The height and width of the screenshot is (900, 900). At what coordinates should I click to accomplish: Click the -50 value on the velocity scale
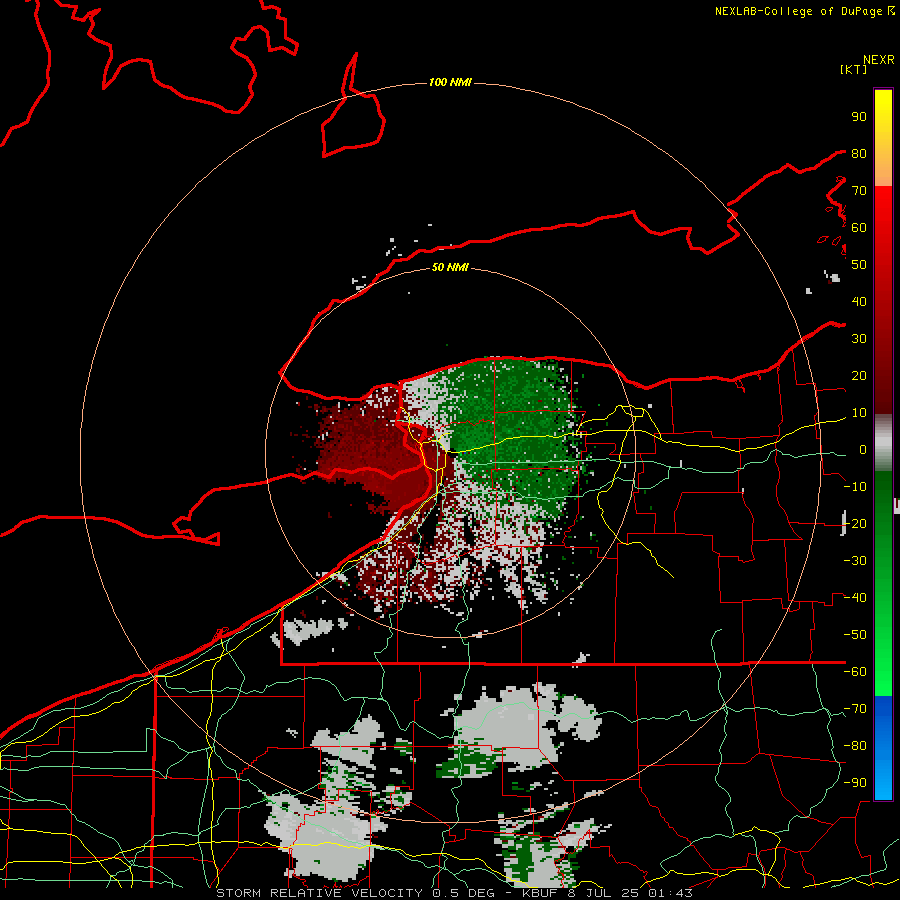coord(855,635)
